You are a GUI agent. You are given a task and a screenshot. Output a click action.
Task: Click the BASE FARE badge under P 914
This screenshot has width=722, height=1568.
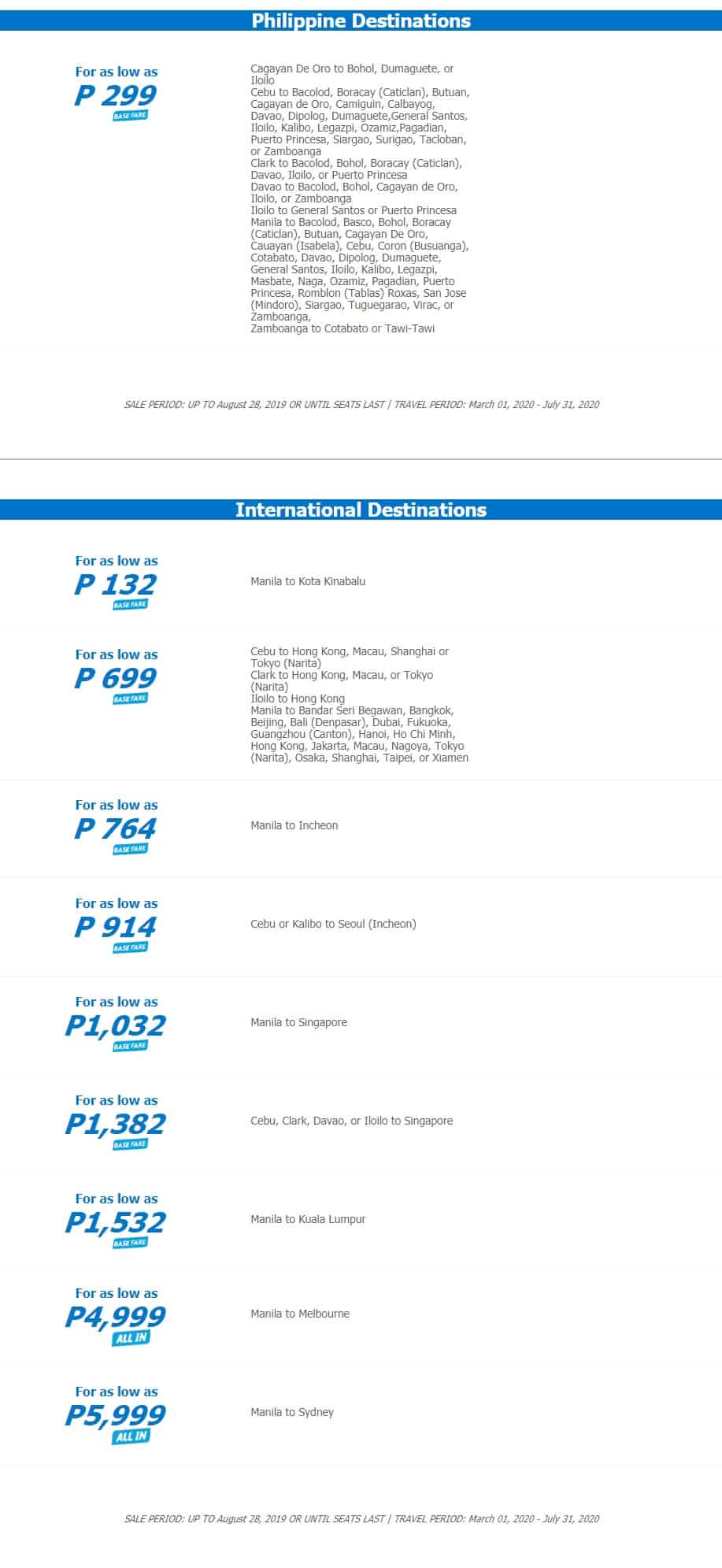pos(130,947)
